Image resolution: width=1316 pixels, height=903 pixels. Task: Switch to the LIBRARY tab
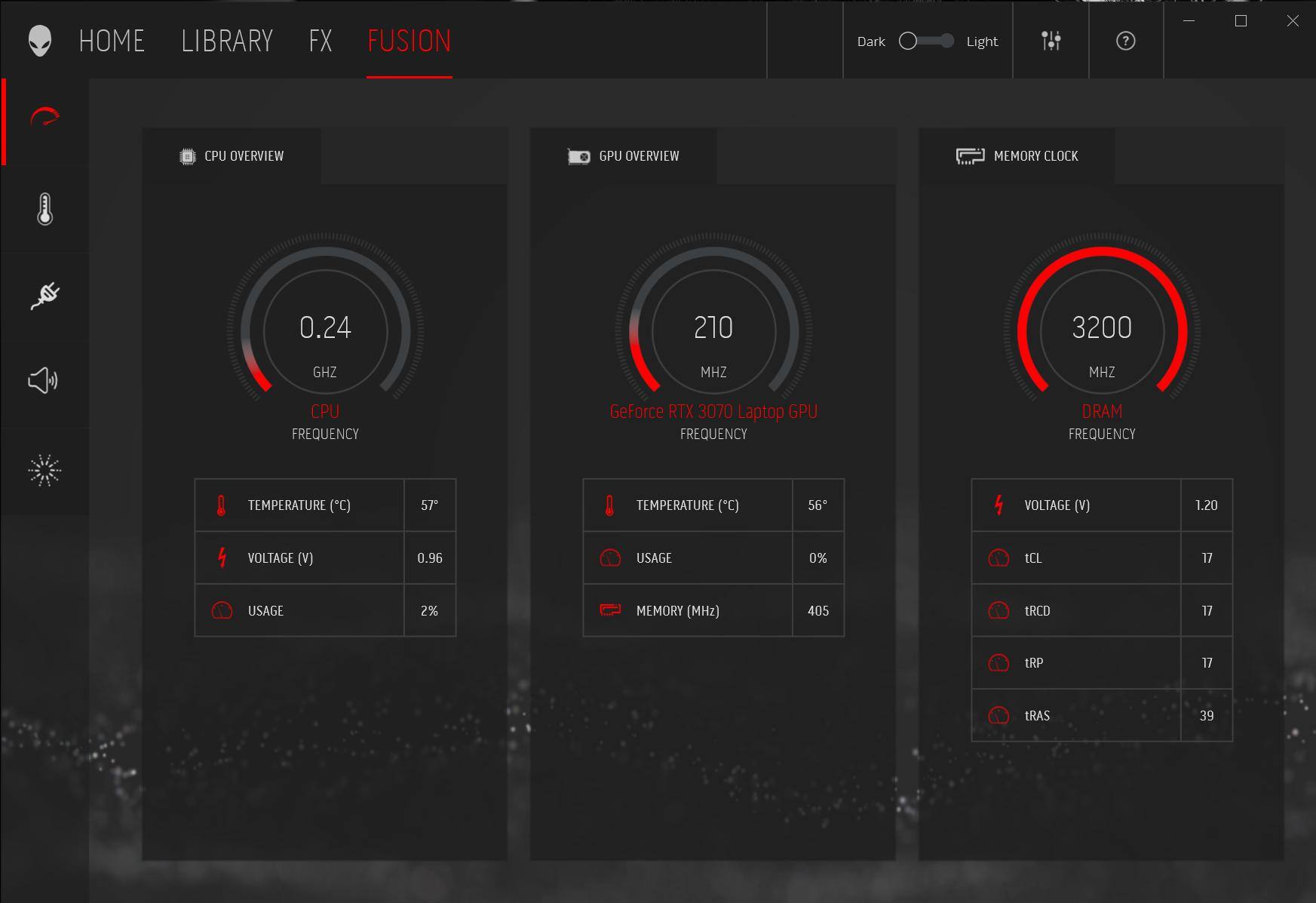227,41
